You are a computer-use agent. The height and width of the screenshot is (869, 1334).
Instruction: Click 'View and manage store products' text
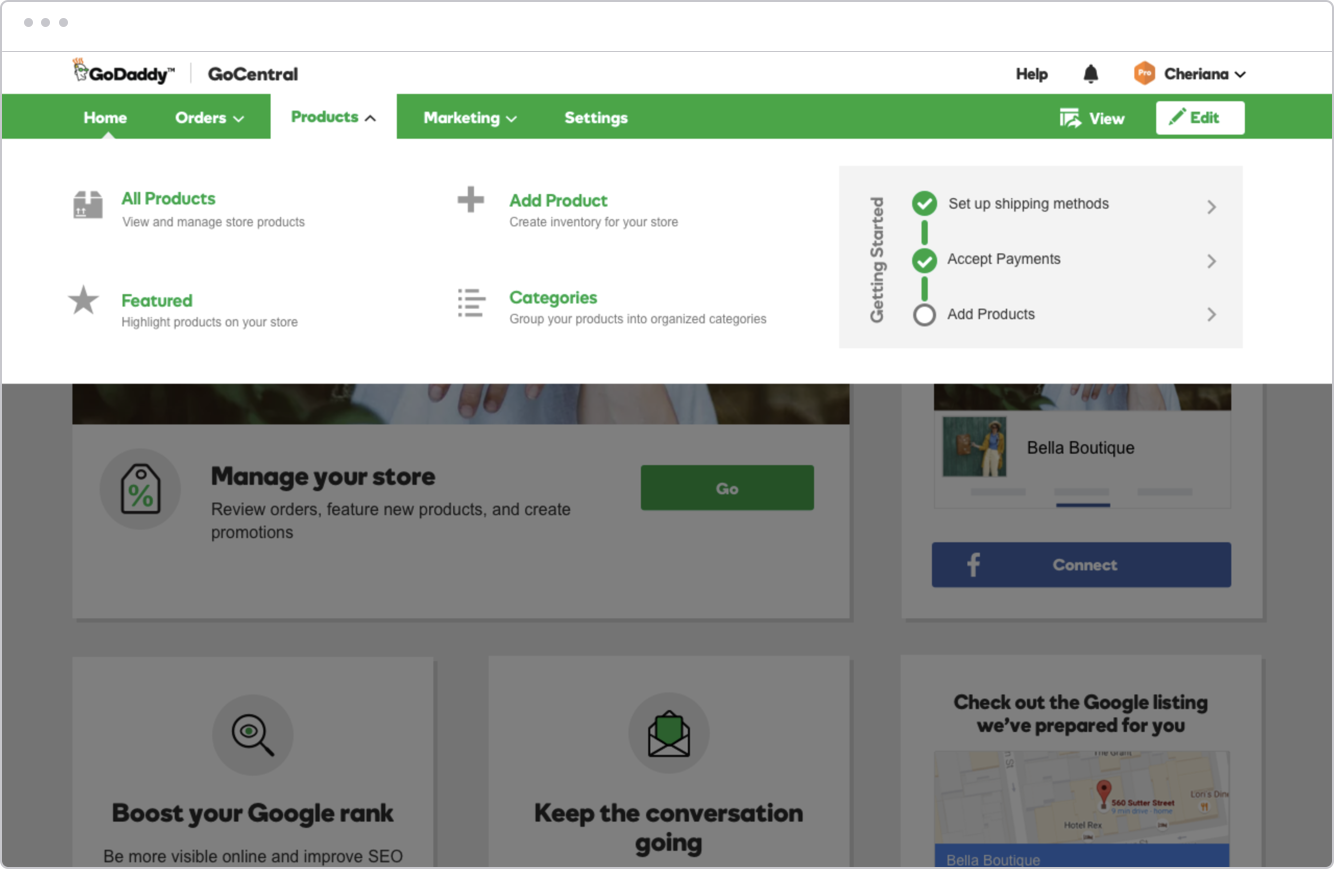(213, 222)
